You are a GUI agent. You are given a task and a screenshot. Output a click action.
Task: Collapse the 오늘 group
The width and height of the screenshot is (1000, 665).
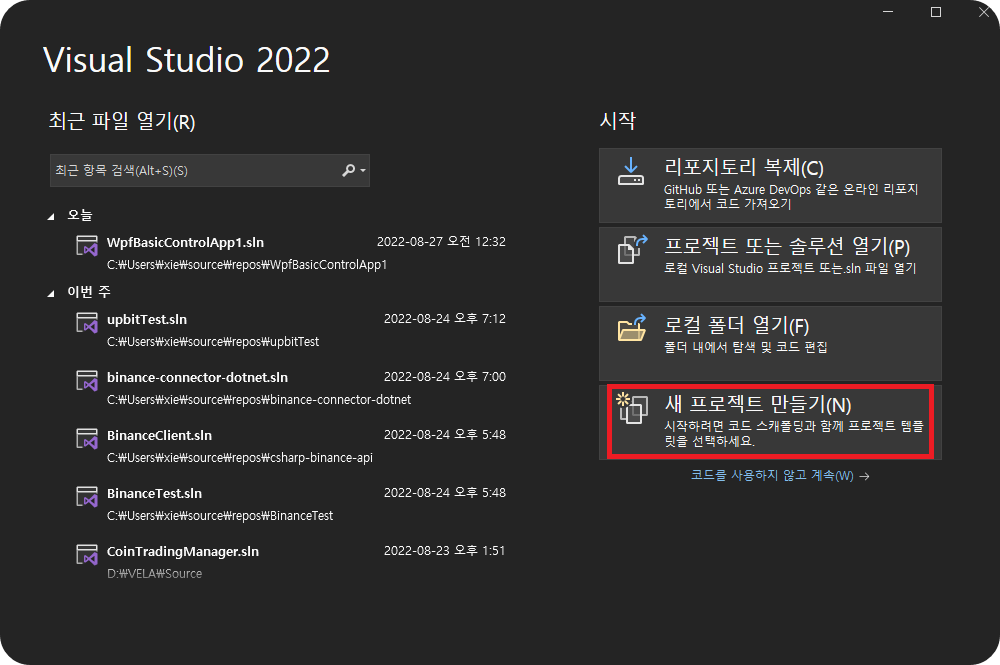[x=51, y=217]
